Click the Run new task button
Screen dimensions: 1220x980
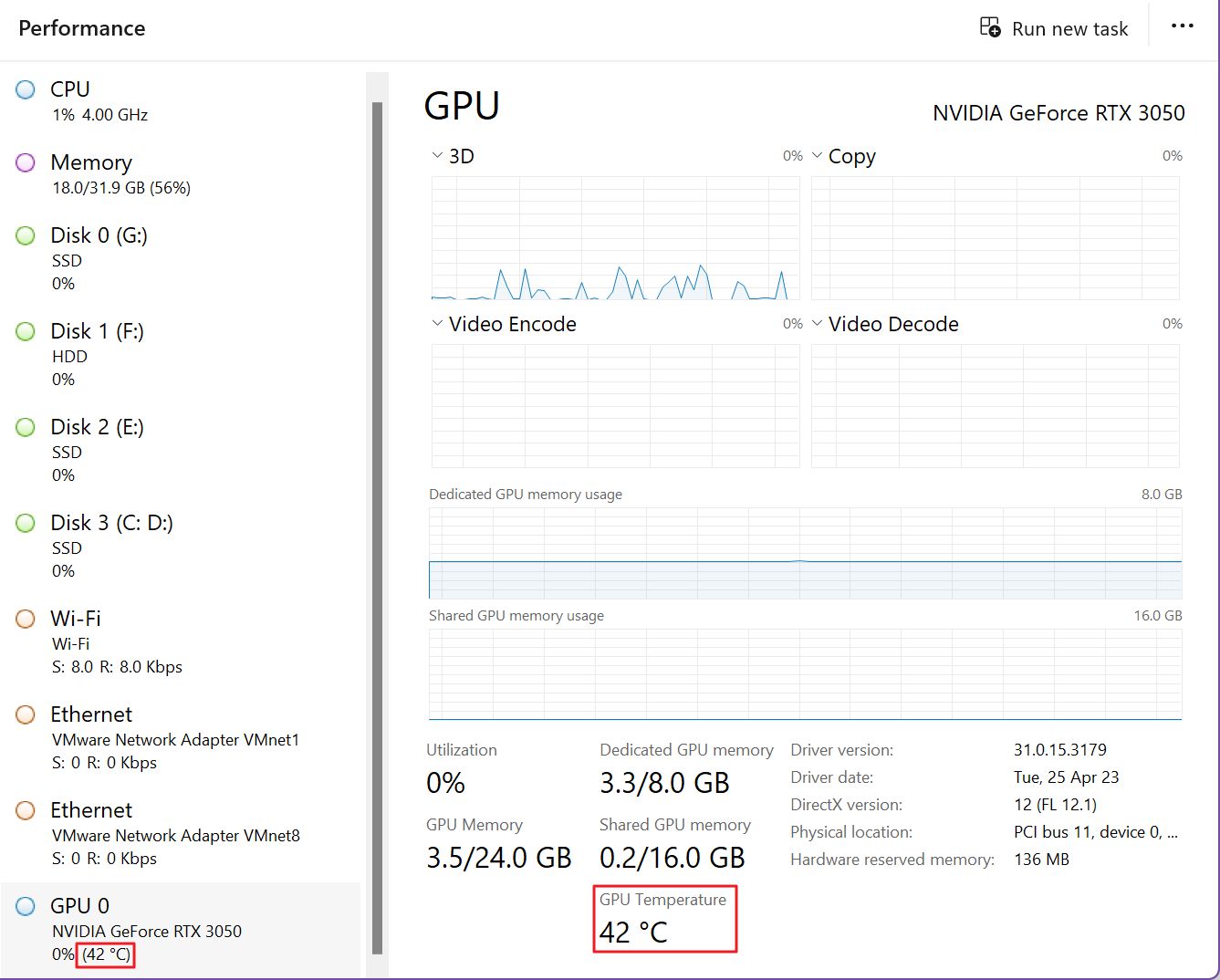[1054, 27]
